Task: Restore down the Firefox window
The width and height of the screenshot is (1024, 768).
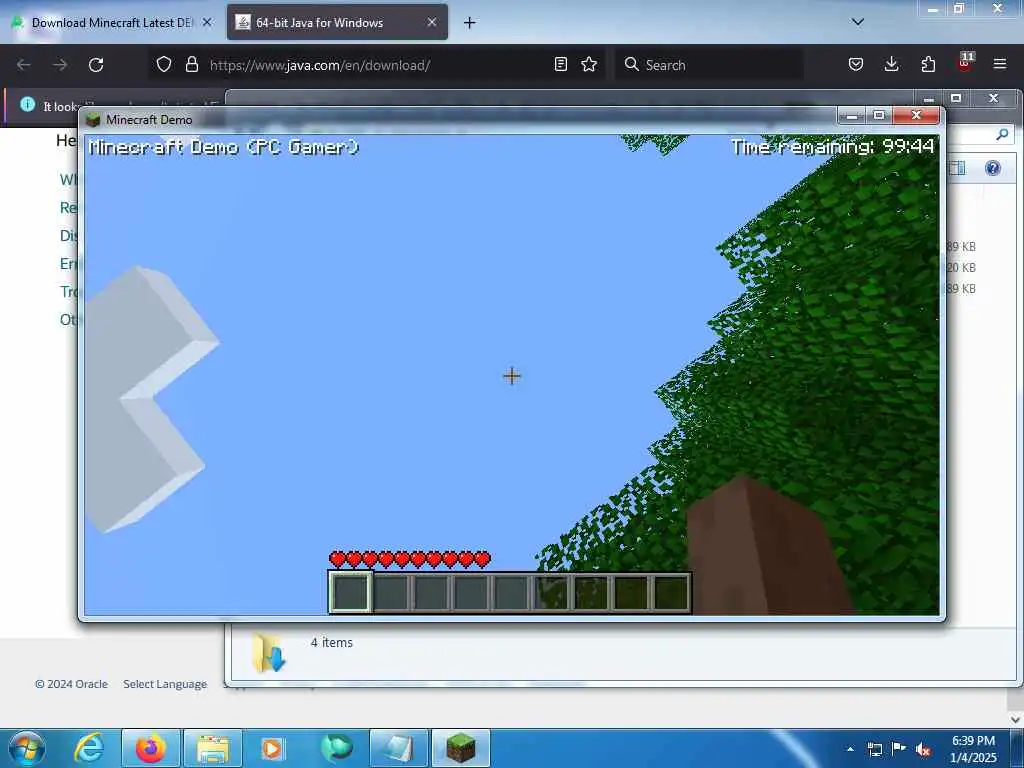Action: [x=959, y=8]
